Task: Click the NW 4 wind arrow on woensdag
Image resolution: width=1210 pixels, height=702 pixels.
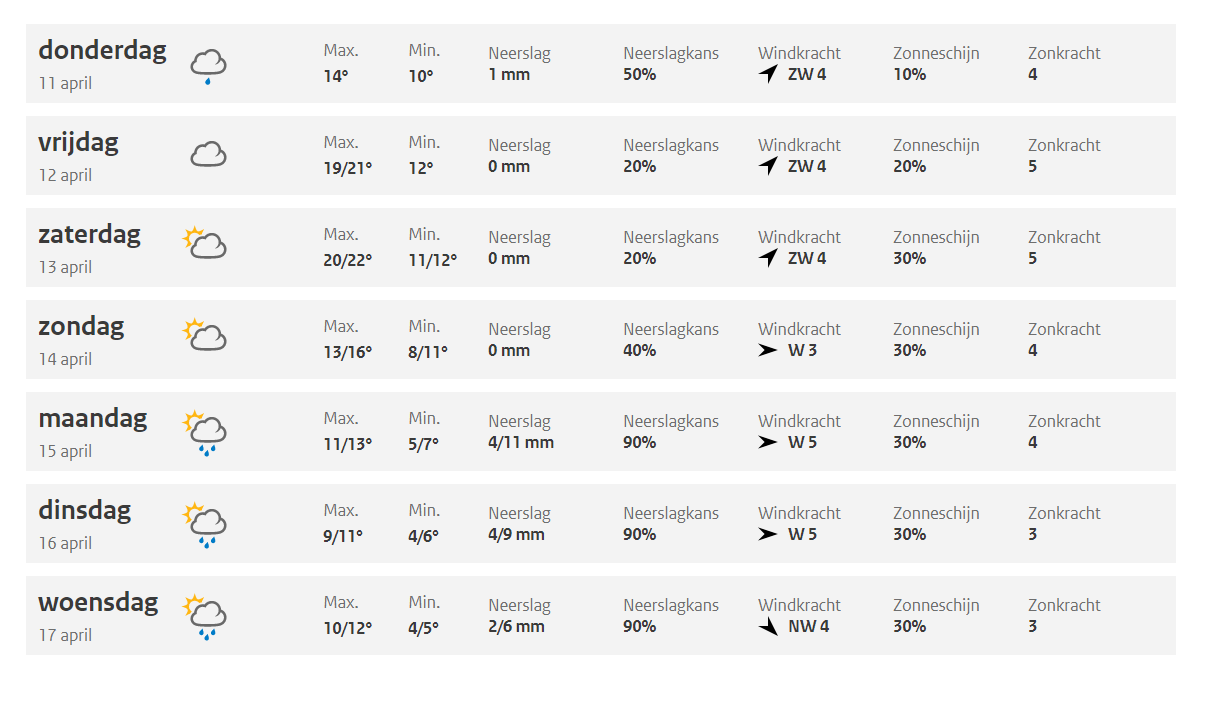Action: coord(768,627)
